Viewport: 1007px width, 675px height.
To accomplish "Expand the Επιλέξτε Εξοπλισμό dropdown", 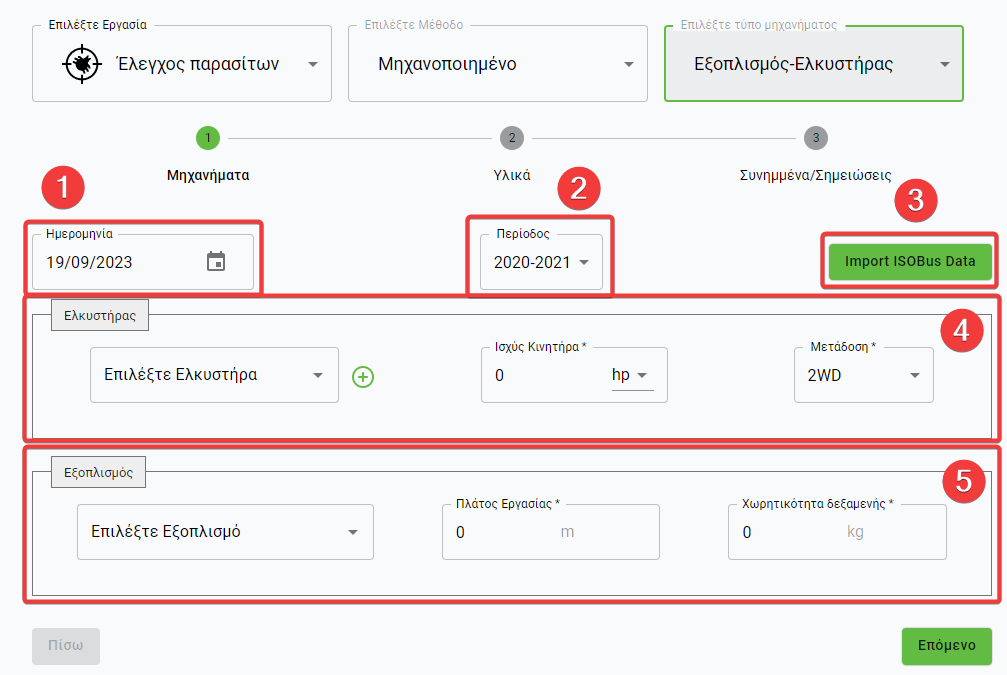I will pos(224,532).
